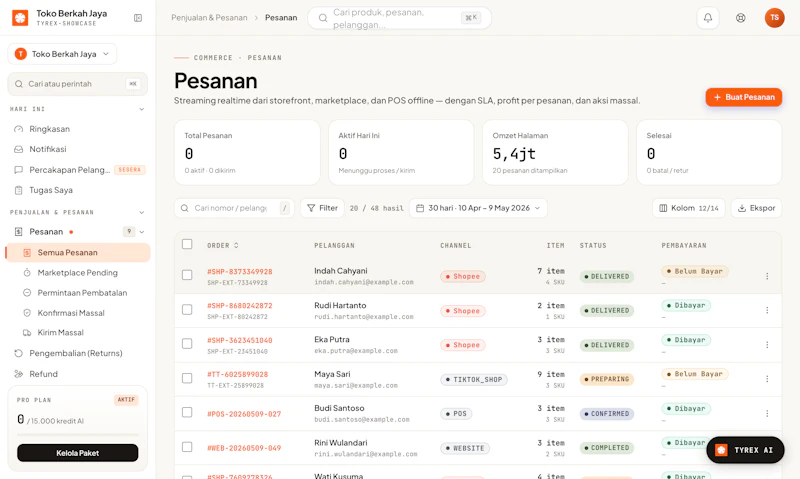Collapse the Pesanan submenu chevron

point(142,232)
